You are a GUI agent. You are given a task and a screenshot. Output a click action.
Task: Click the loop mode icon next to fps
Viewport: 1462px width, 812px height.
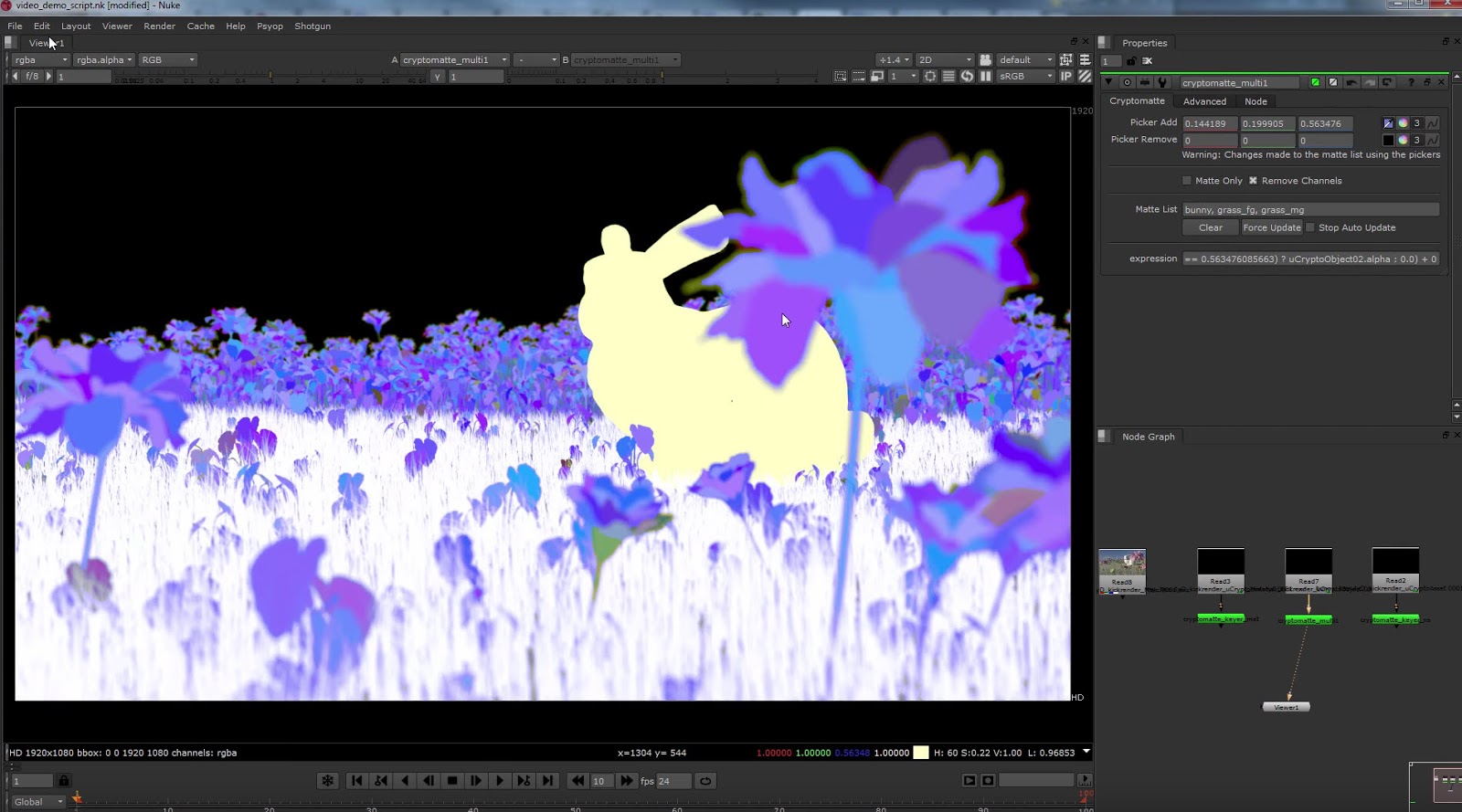click(705, 781)
